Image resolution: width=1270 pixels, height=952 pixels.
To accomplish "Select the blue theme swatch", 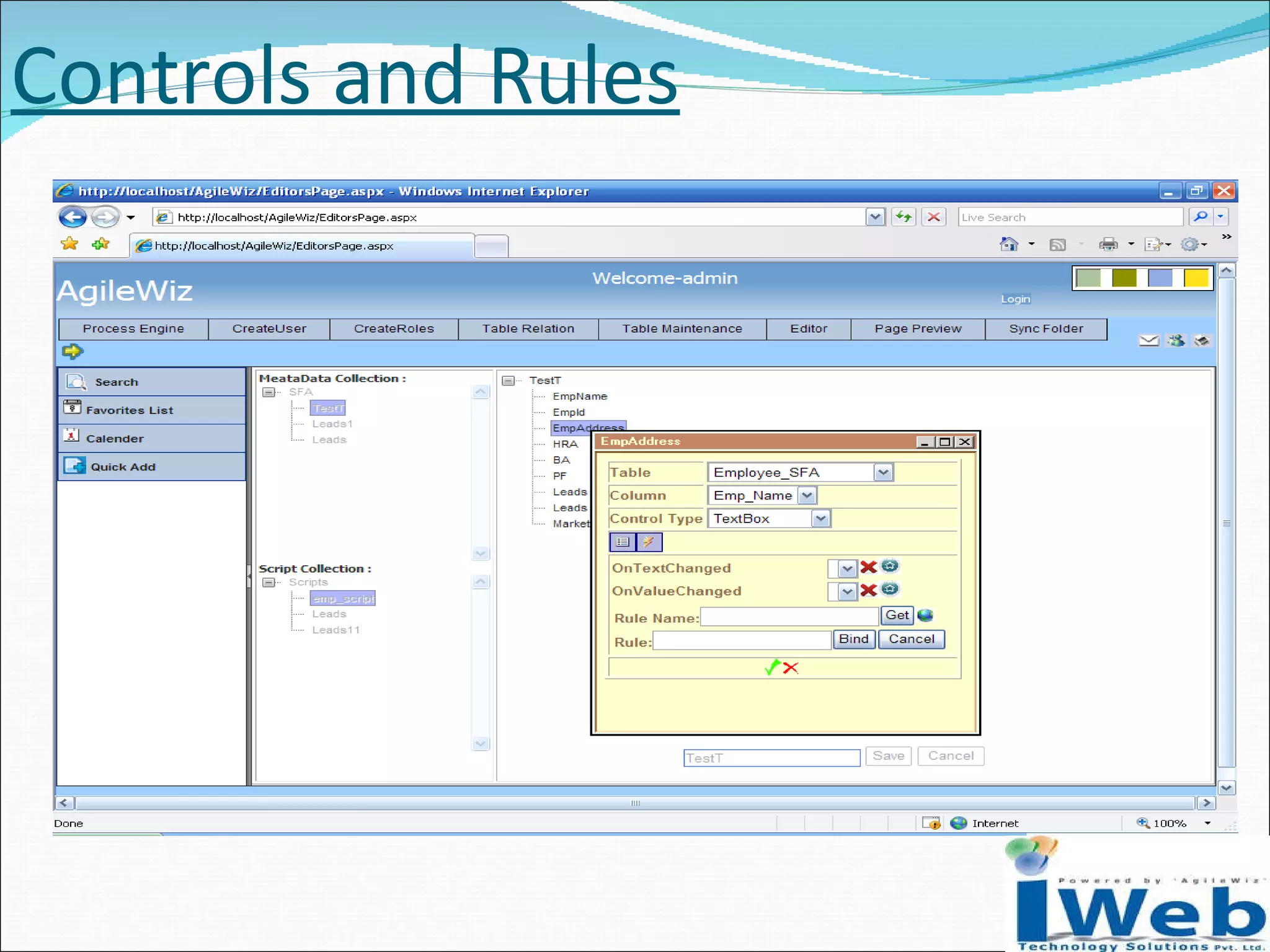I will coord(1160,278).
